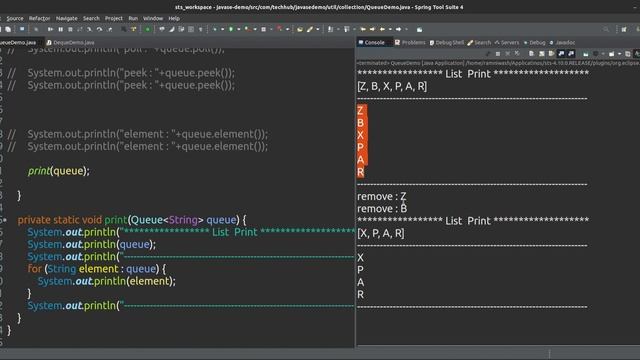Open the Refactor menu
Image resolution: width=640 pixels, height=360 pixels.
(x=39, y=18)
